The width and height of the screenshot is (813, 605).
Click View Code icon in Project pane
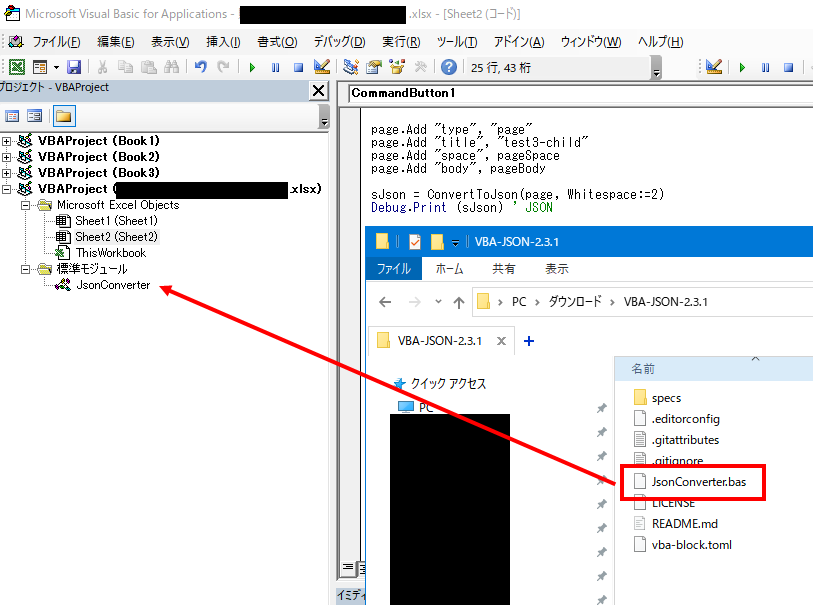tap(12, 116)
